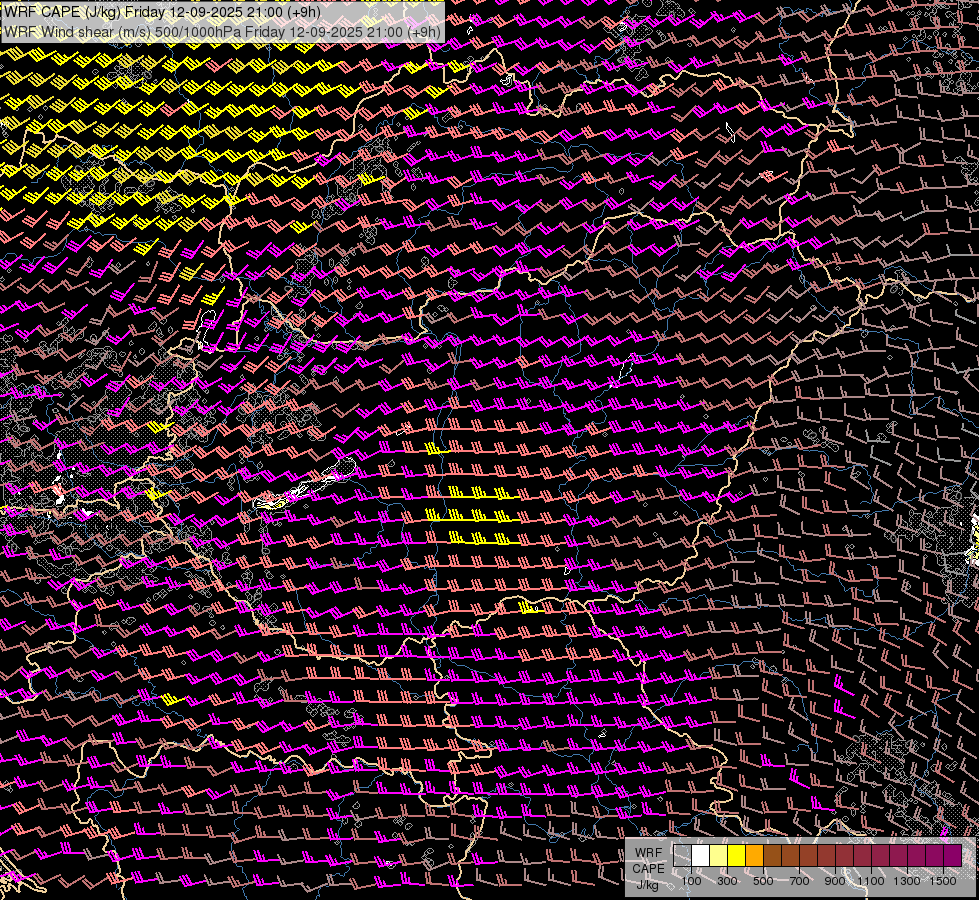The image size is (979, 900).
Task: Click the legend unit label 'J/kg'
Action: (647, 884)
